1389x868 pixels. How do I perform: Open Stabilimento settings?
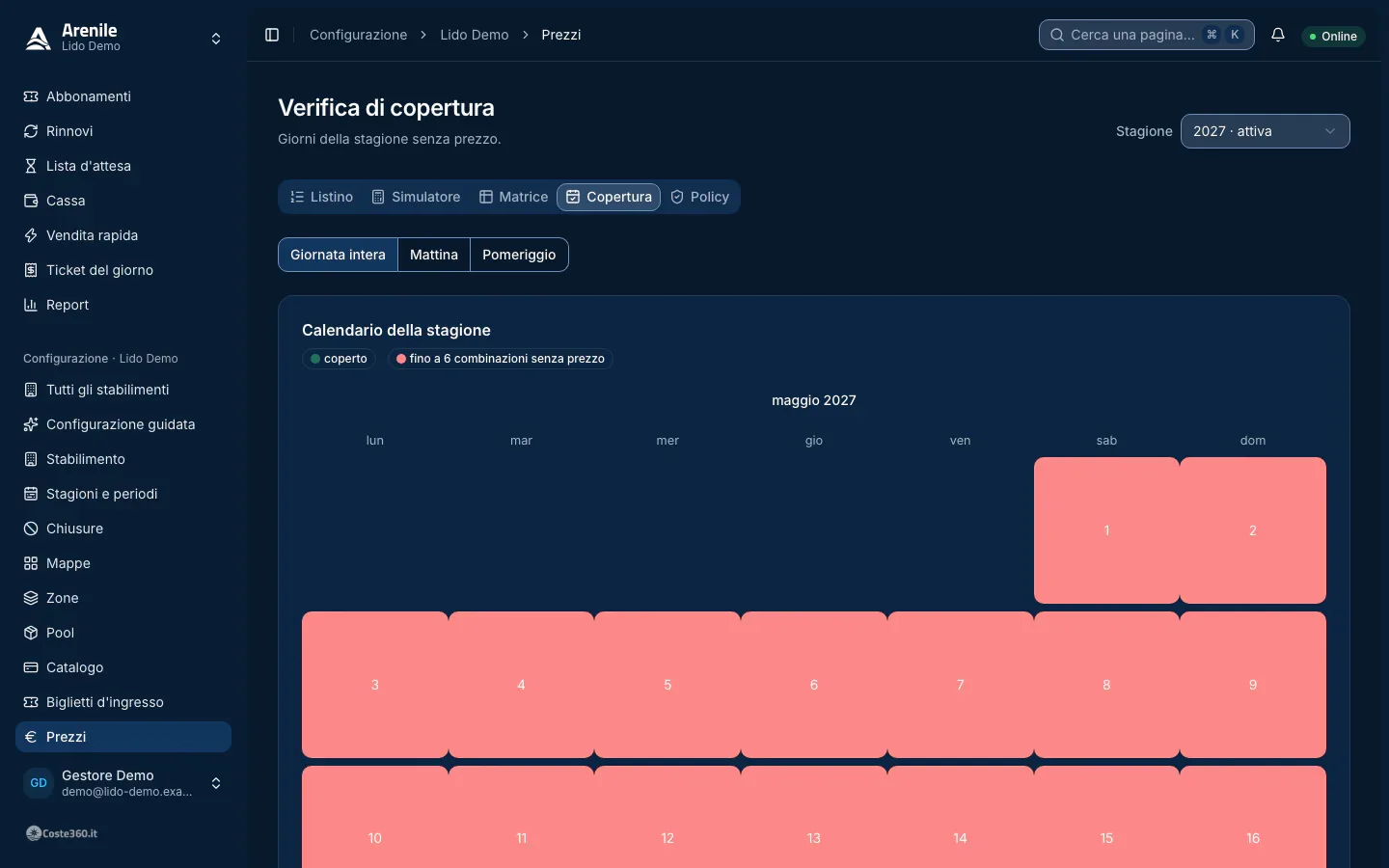point(123,459)
